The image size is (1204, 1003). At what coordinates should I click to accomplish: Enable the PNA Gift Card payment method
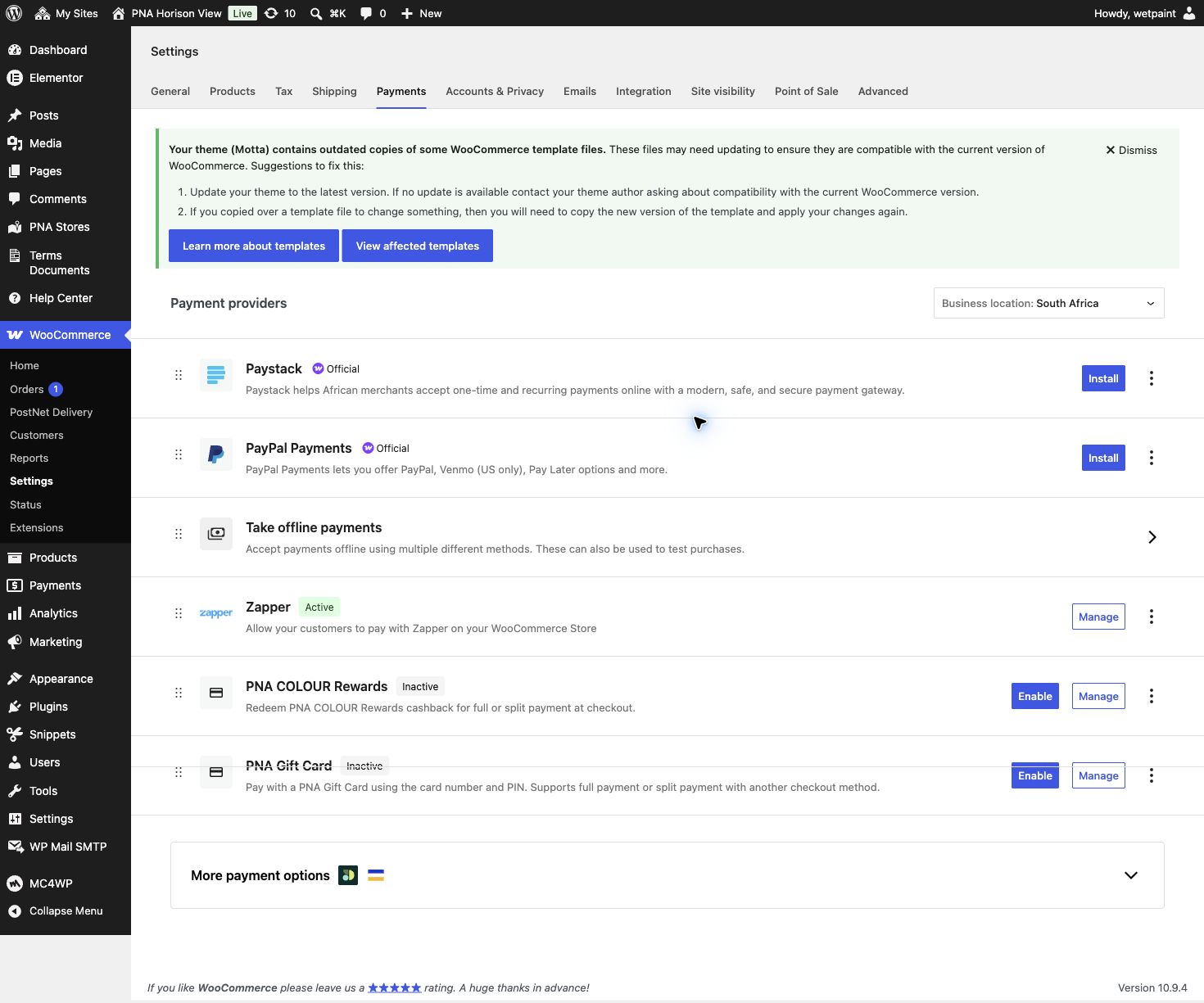(1035, 775)
